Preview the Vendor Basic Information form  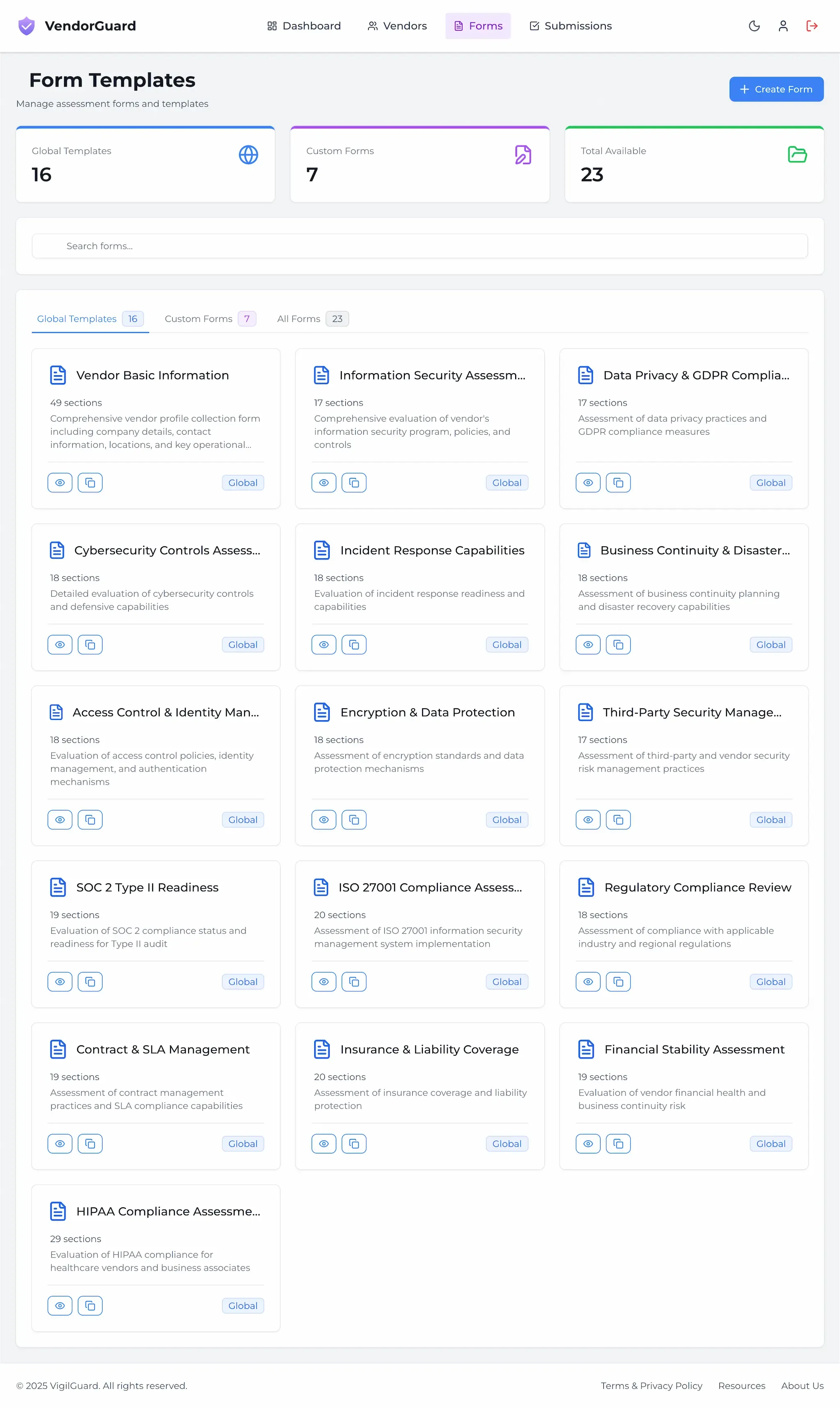point(60,483)
